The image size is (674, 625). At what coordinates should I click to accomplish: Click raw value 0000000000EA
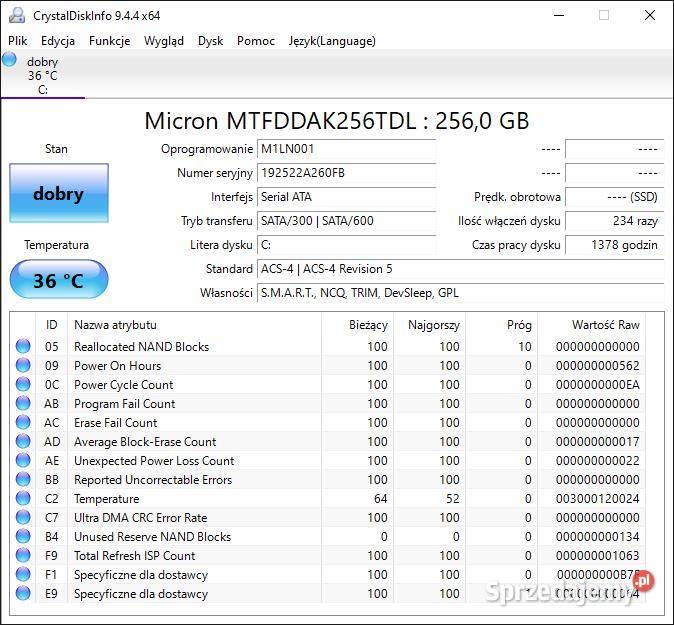pos(597,385)
